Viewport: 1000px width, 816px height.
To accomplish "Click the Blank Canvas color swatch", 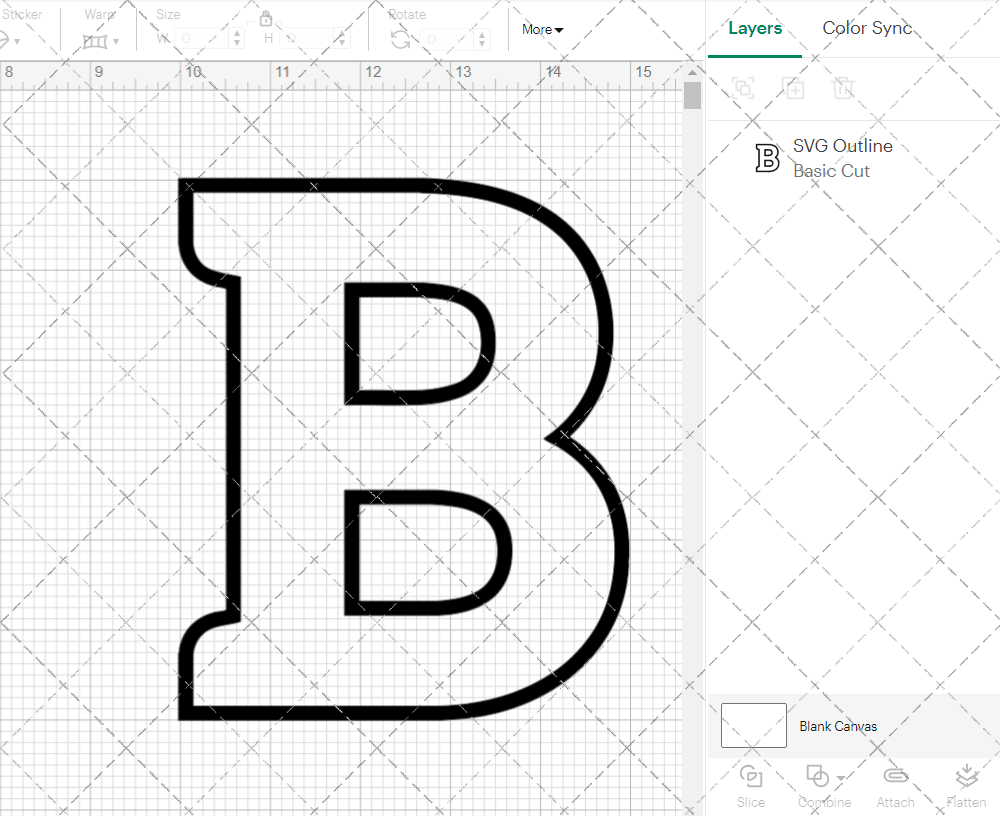I will [x=754, y=726].
